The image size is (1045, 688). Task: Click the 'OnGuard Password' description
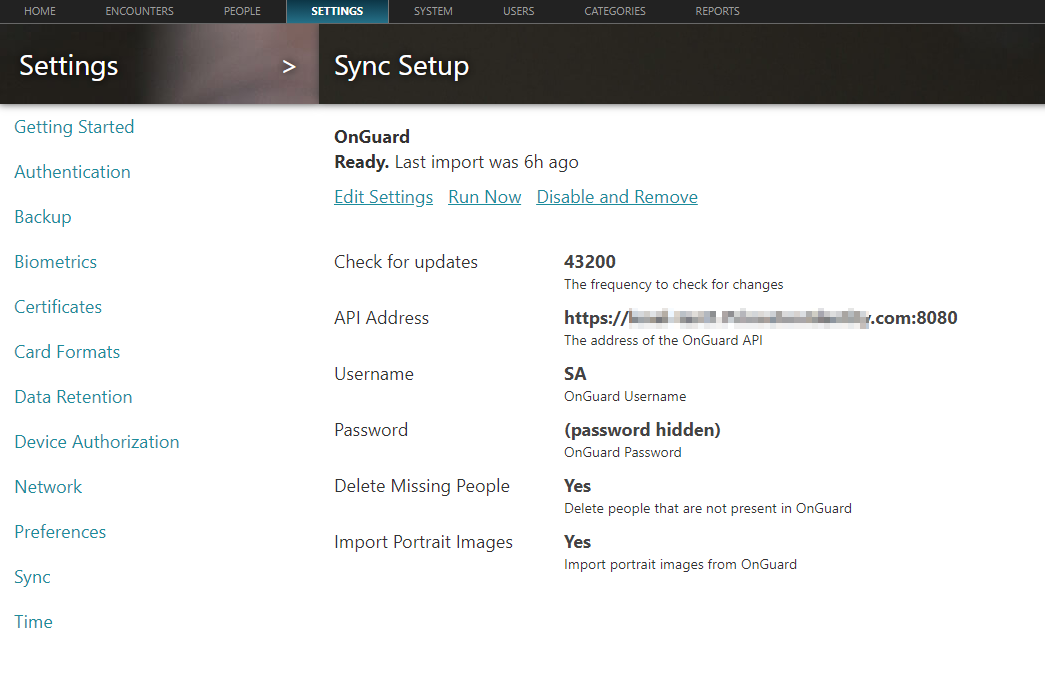pyautogui.click(x=622, y=453)
